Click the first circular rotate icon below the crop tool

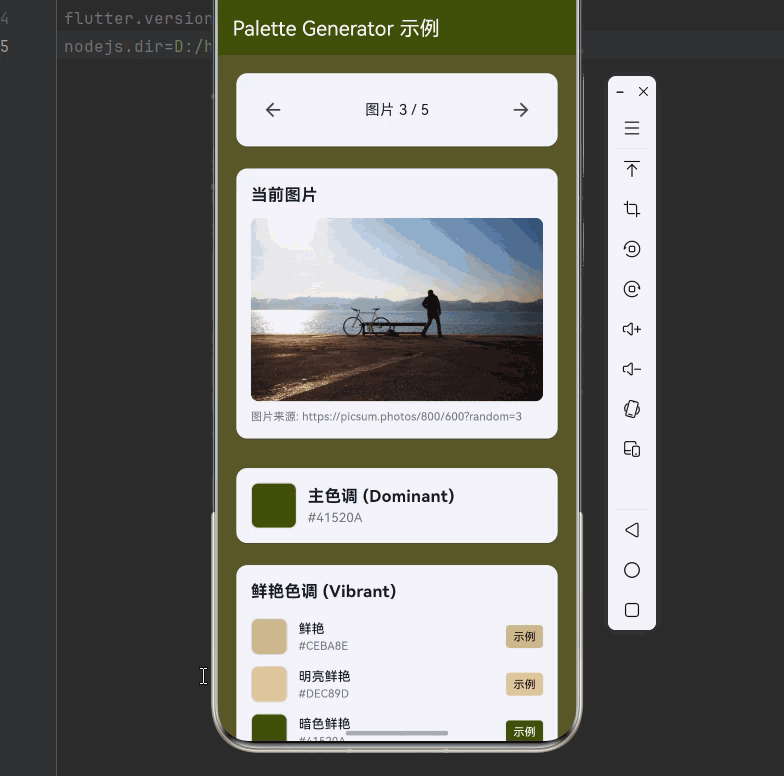click(x=632, y=248)
